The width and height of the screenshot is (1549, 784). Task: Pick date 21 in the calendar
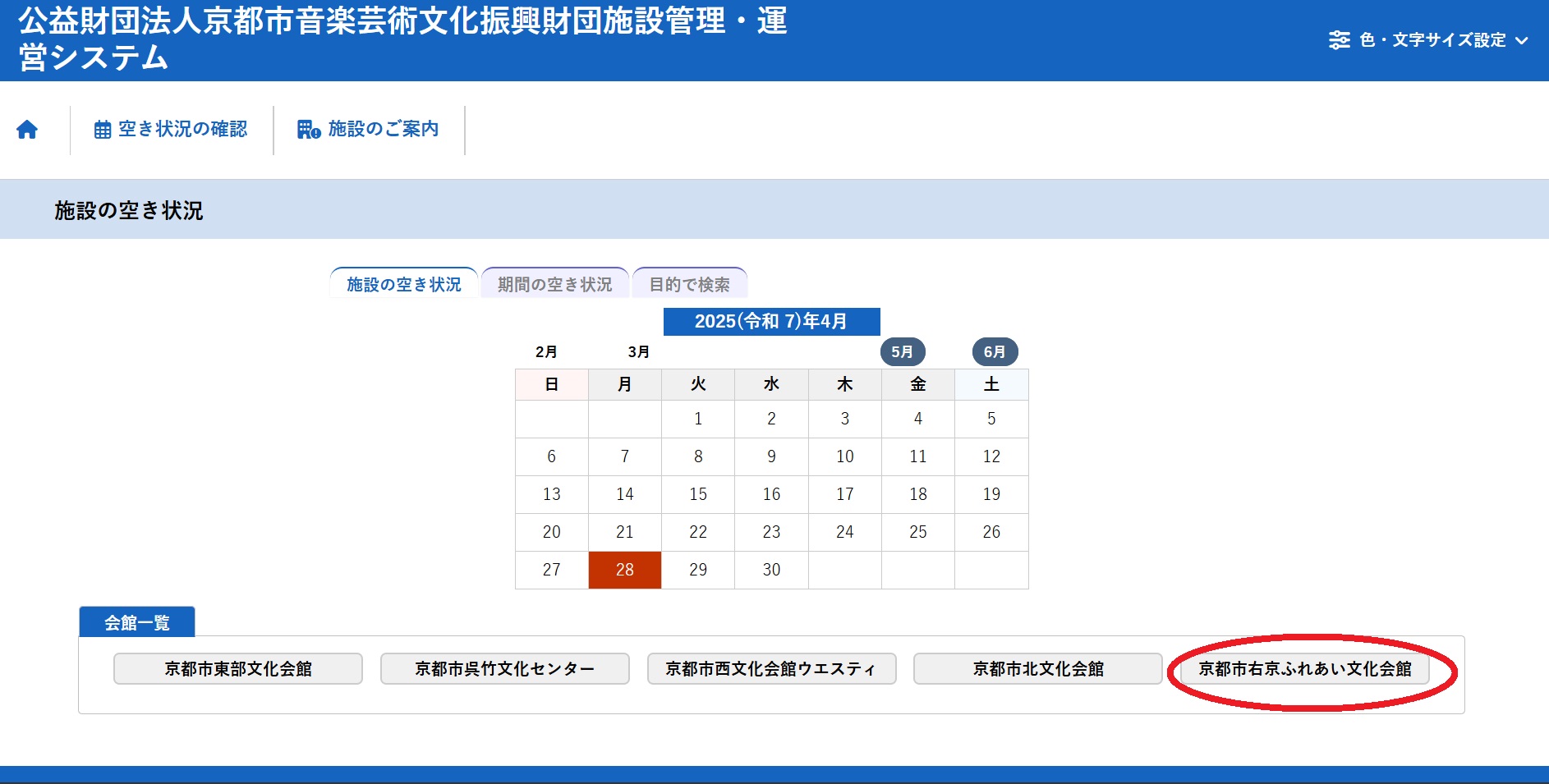[x=625, y=532]
